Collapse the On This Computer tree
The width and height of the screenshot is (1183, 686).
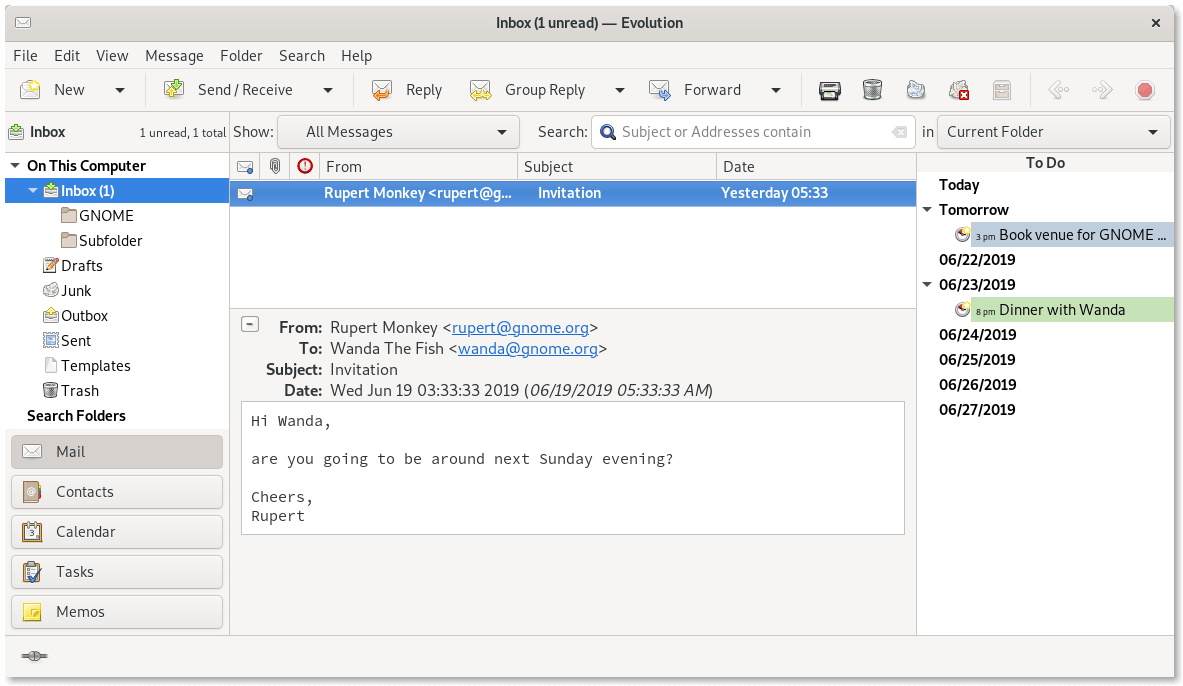pos(14,165)
